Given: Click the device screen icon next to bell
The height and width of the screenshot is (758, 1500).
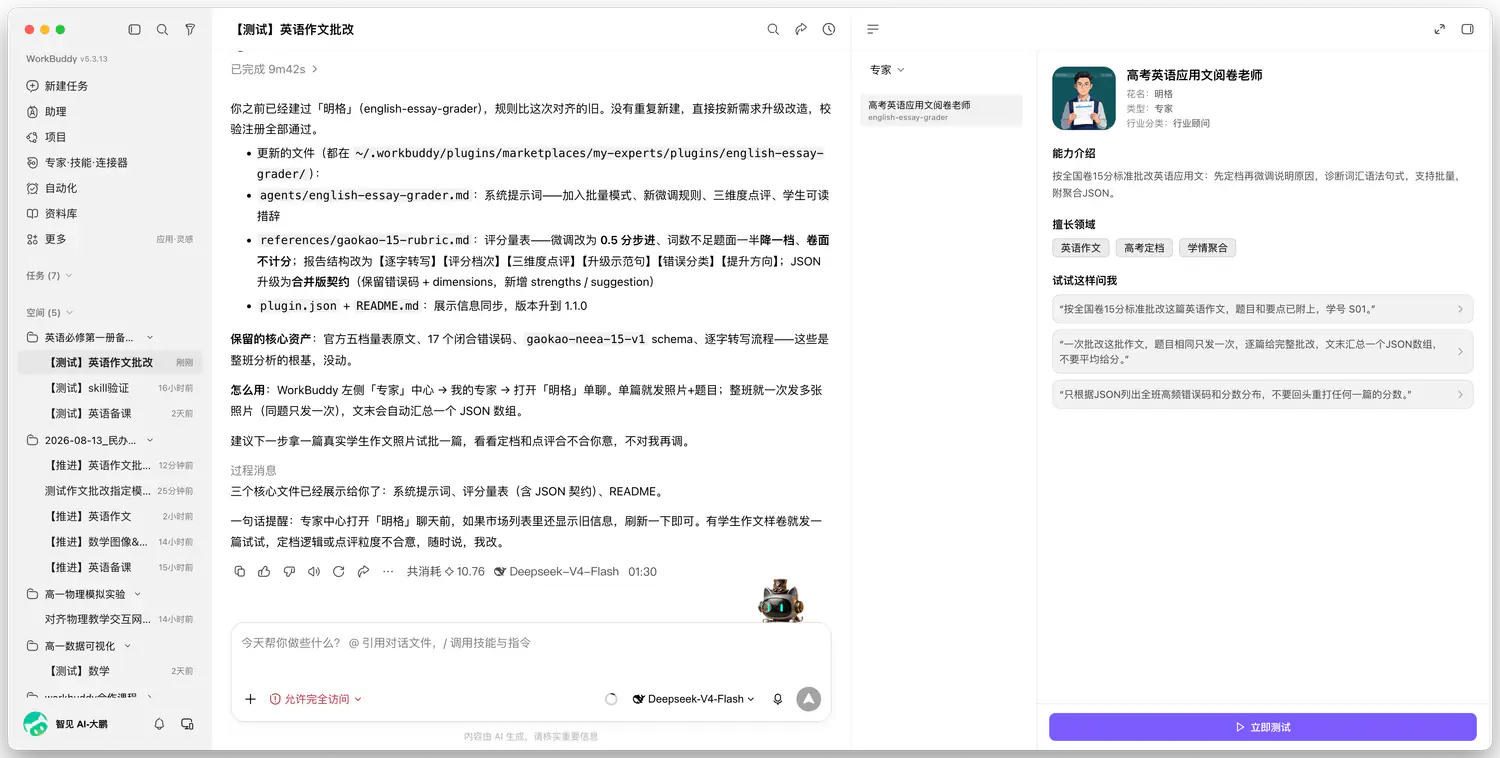Looking at the screenshot, I should click(x=187, y=724).
